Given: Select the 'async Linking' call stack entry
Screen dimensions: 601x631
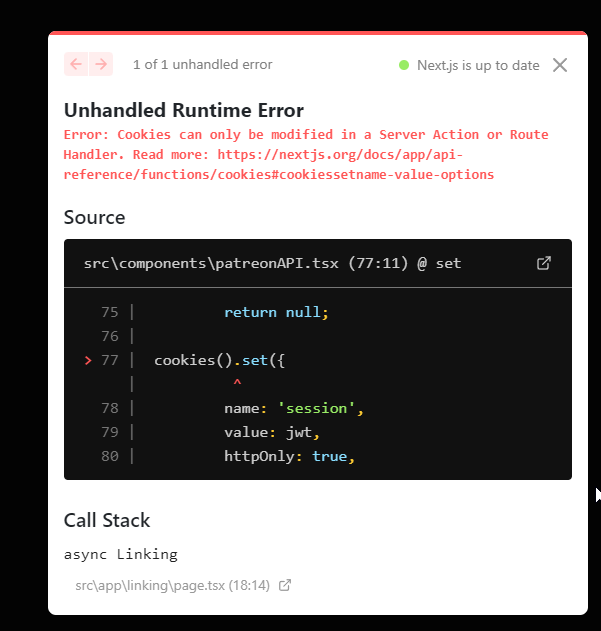Looking at the screenshot, I should pyautogui.click(x=120, y=553).
